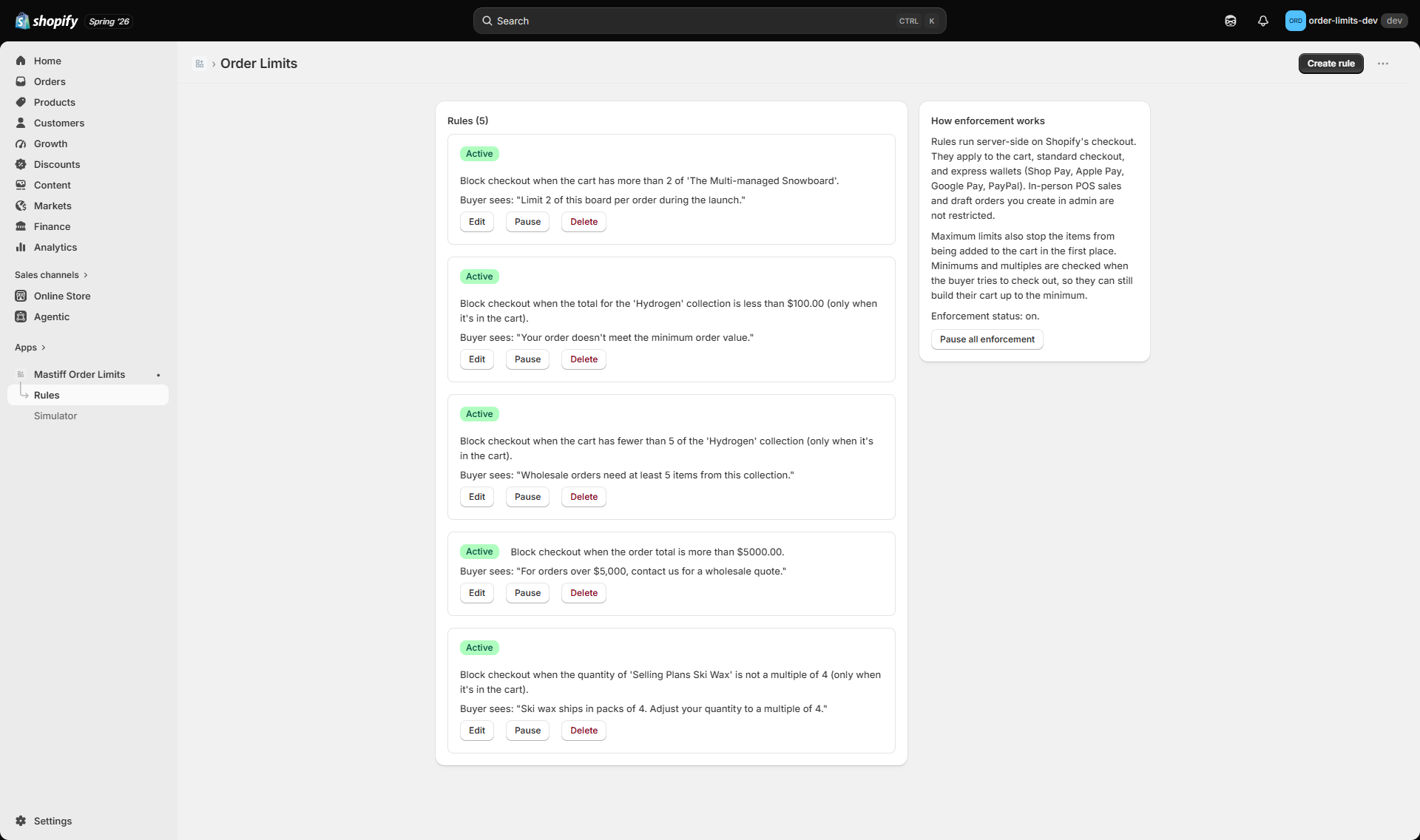Viewport: 1420px width, 840px height.
Task: Click "How enforcement works" heading
Action: click(987, 121)
